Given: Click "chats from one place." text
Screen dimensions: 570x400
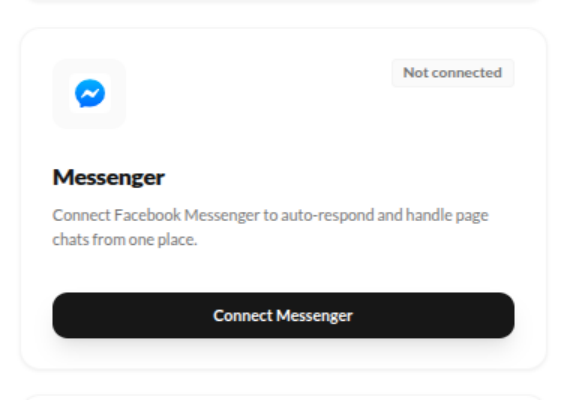Looking at the screenshot, I should (x=125, y=240).
